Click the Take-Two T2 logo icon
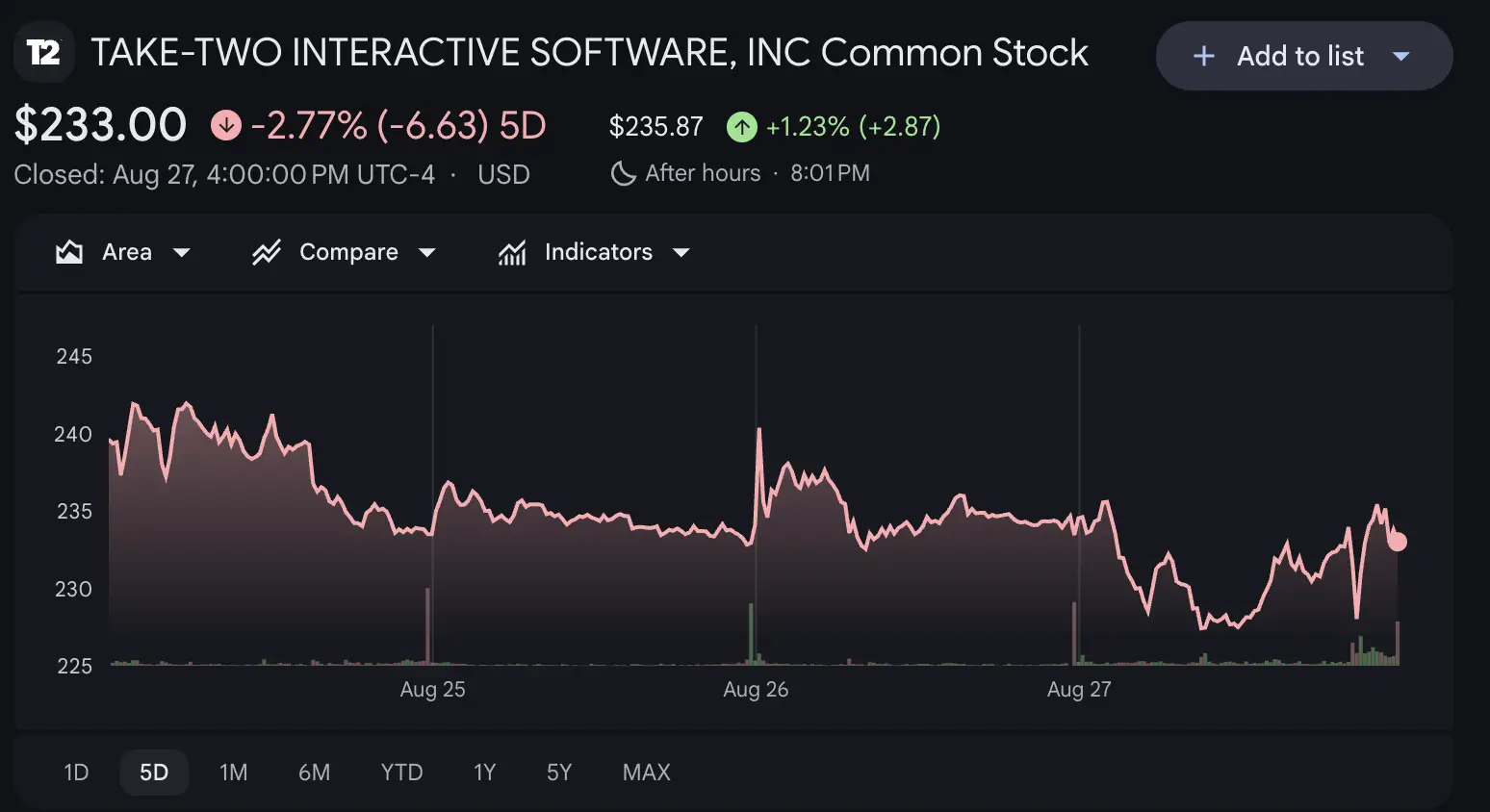 pos(43,52)
